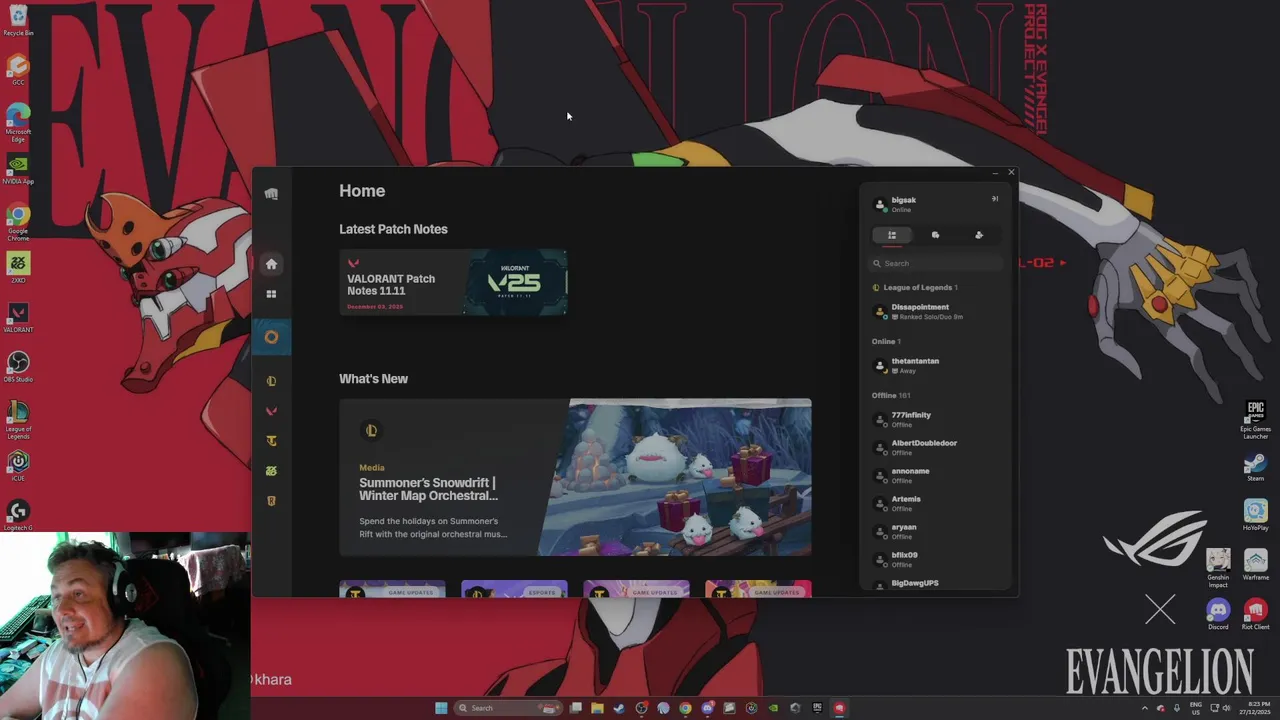Open volume control in system tray
The image size is (1280, 720).
coord(1227,708)
